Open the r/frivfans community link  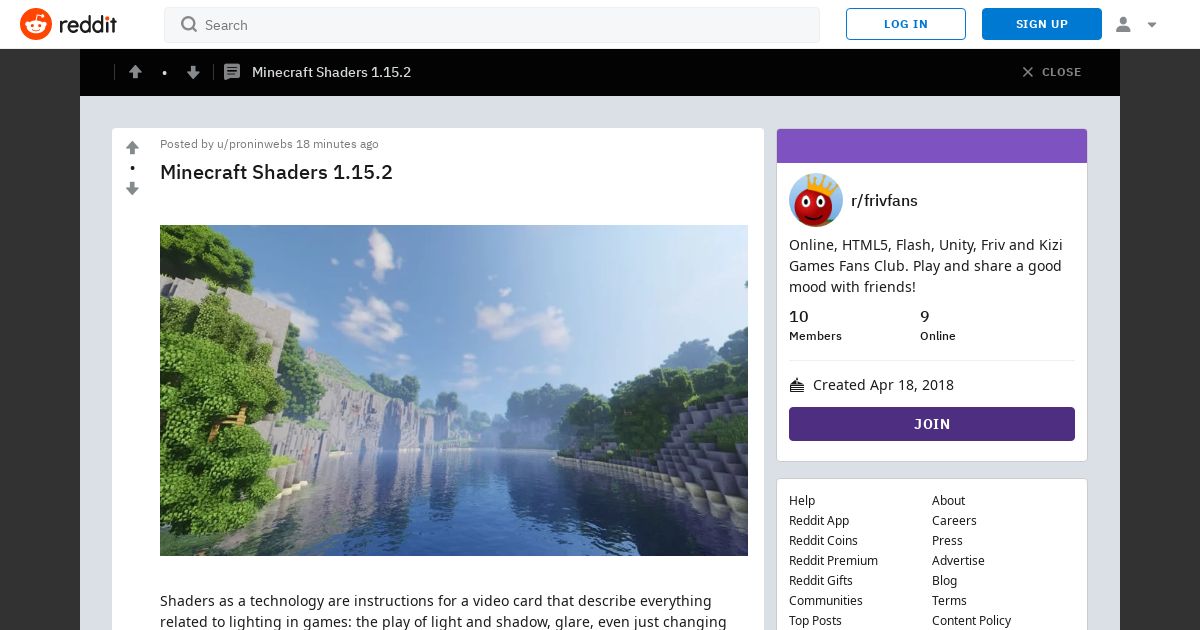point(884,200)
